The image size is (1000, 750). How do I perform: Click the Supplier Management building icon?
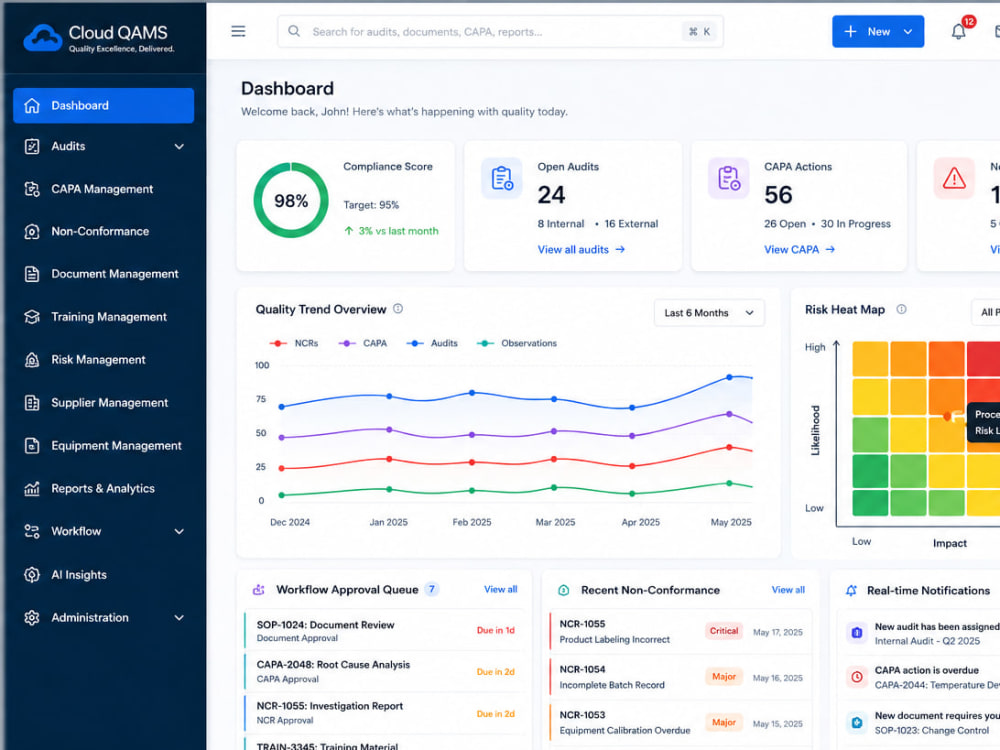(32, 403)
